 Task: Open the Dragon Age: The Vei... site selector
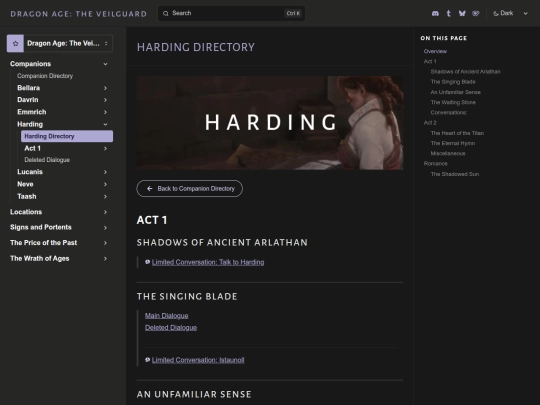click(60, 43)
